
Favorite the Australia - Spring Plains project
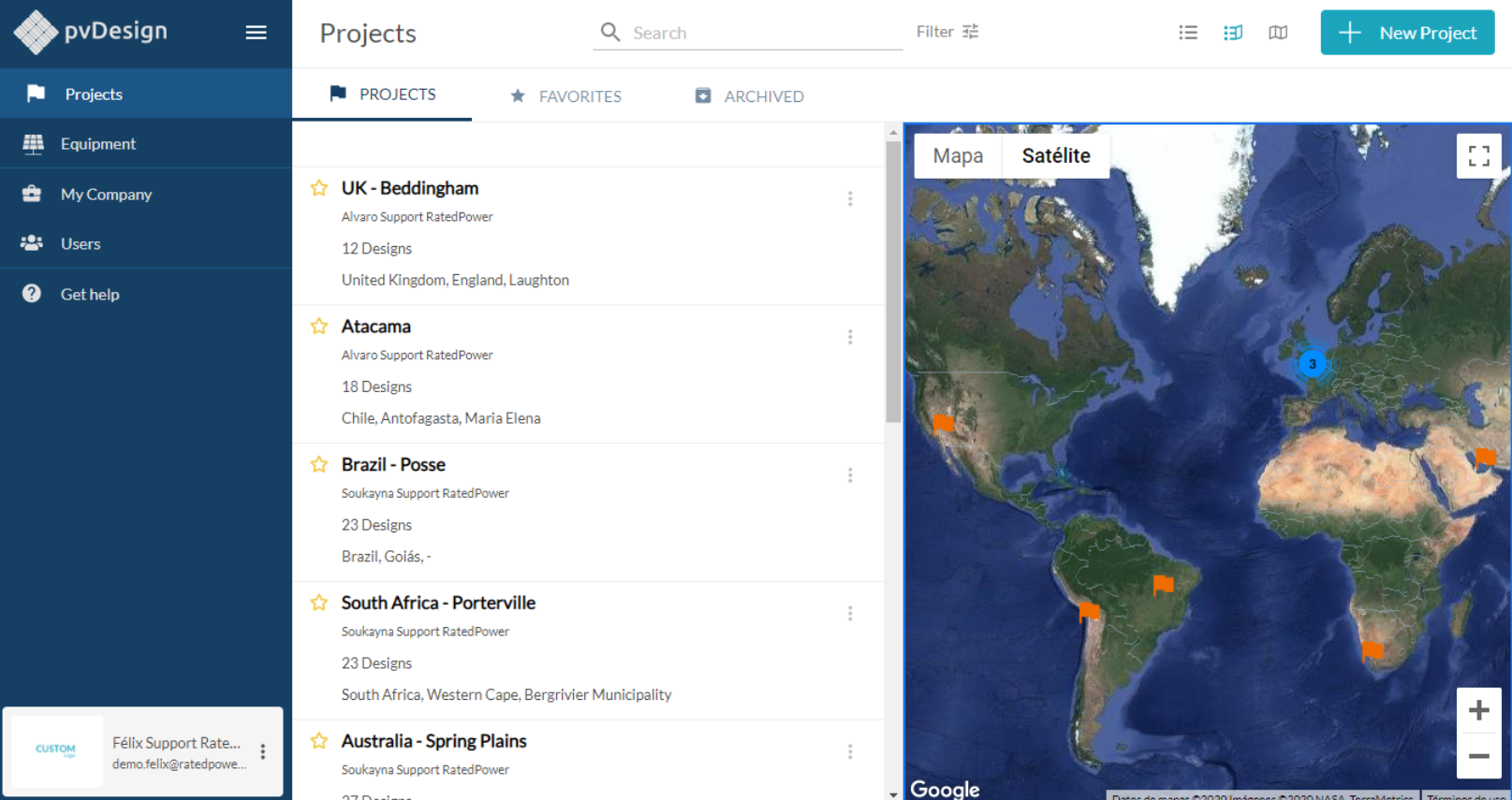click(x=319, y=741)
